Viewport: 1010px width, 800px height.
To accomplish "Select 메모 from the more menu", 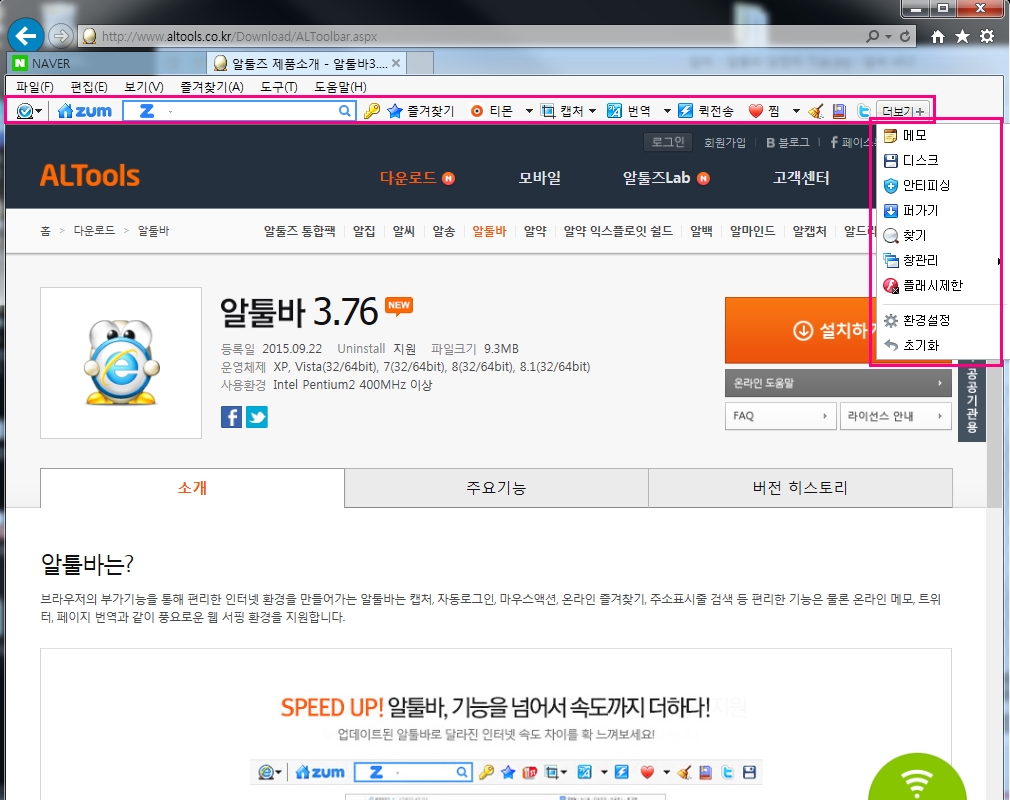I will (x=940, y=135).
